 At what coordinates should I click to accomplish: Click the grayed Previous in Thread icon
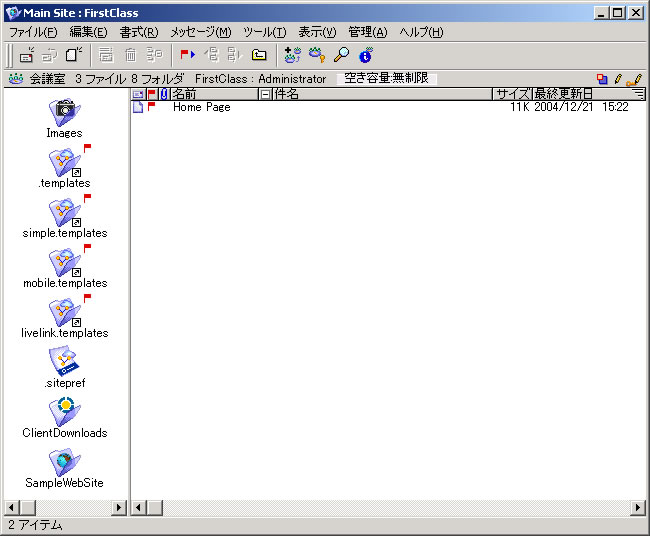click(x=212, y=55)
